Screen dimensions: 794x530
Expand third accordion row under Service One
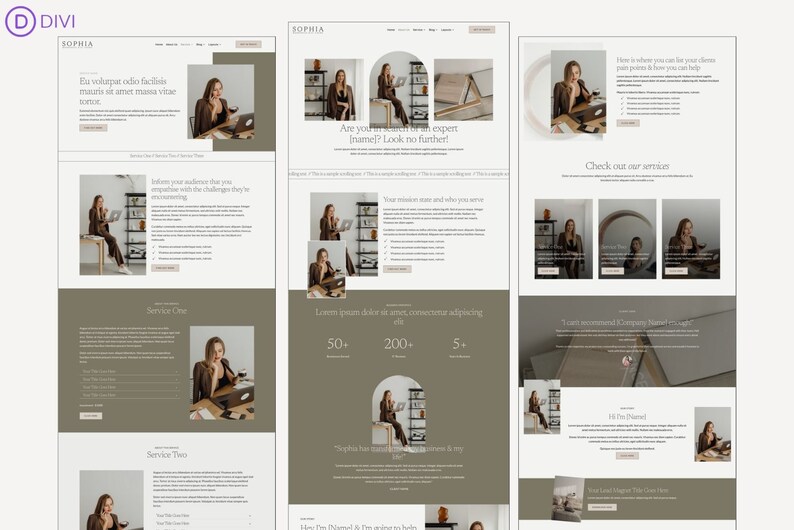pos(130,387)
